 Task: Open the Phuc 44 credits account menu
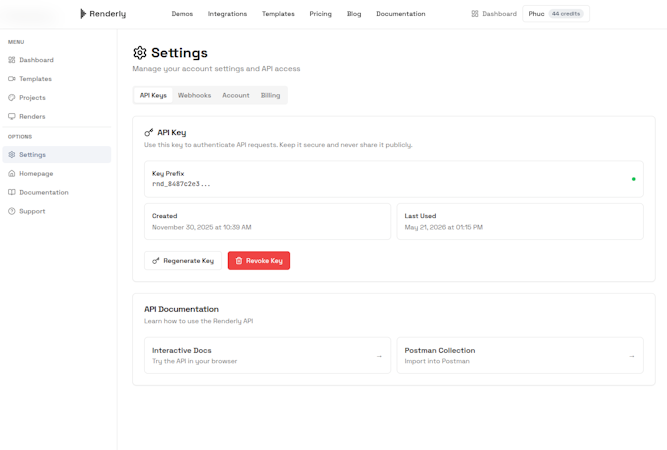pyautogui.click(x=556, y=14)
